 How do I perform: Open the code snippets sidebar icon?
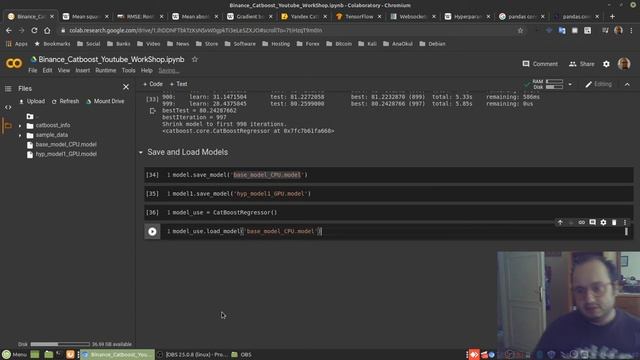coord(8,107)
